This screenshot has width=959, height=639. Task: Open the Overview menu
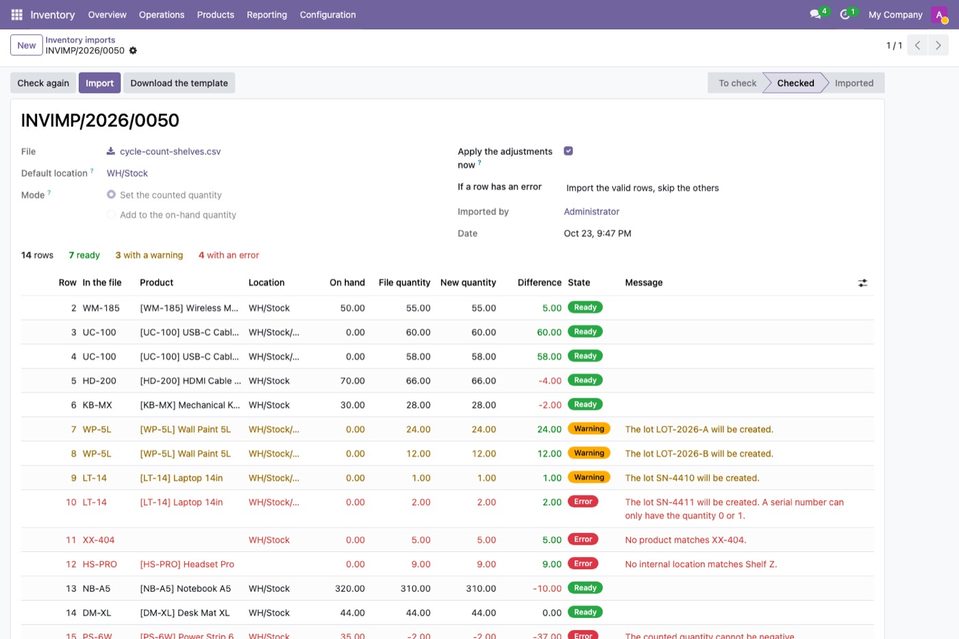coord(107,15)
